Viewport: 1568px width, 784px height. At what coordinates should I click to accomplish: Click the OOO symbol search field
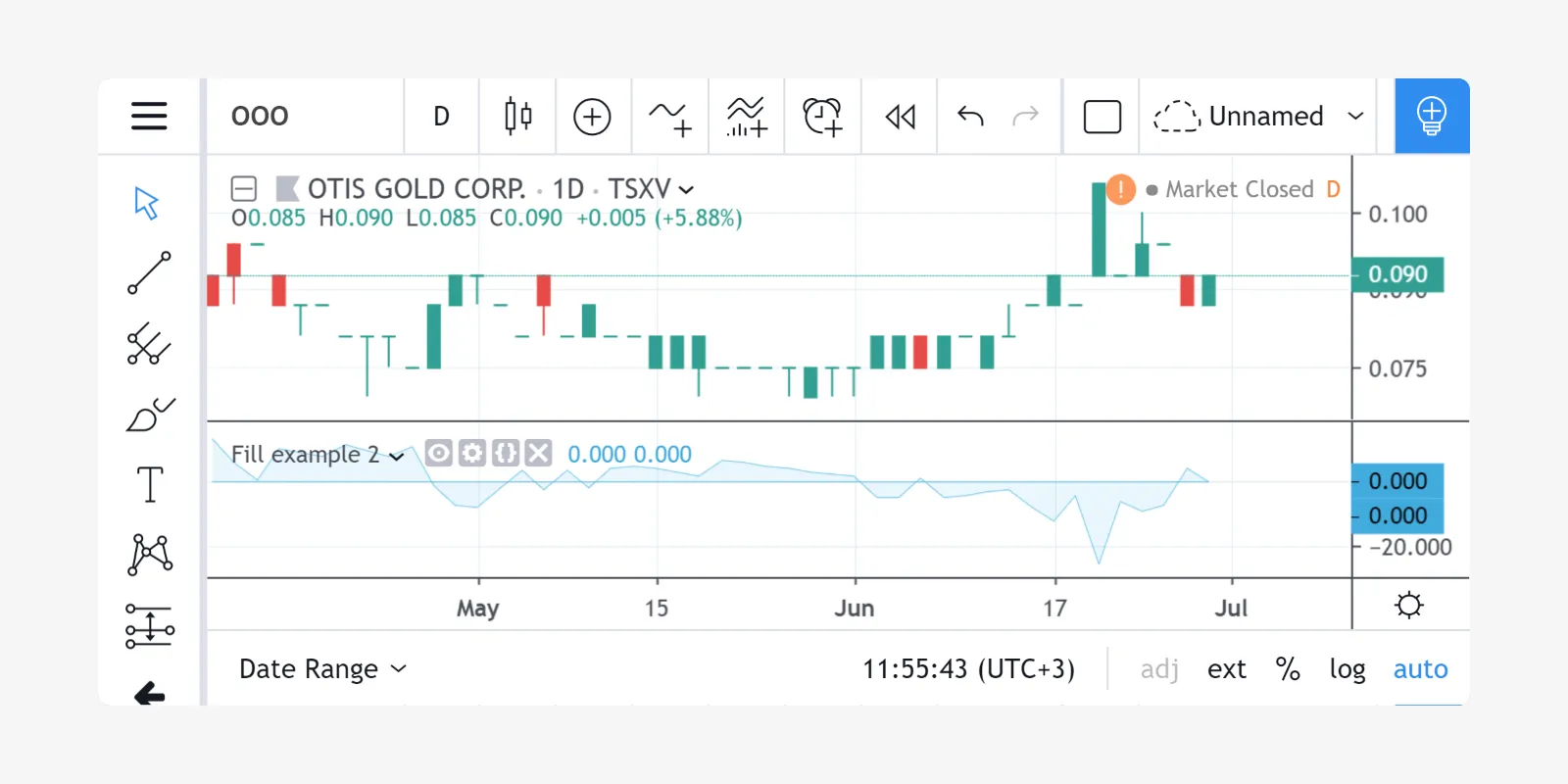click(304, 116)
